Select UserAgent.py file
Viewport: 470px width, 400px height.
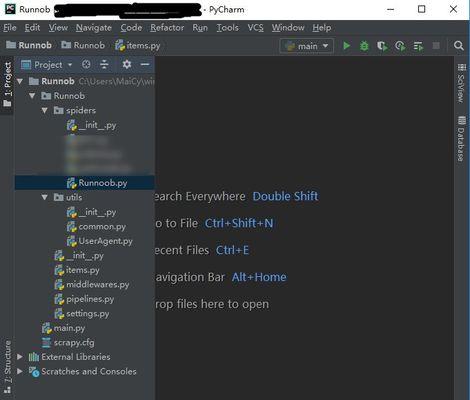tap(85, 241)
